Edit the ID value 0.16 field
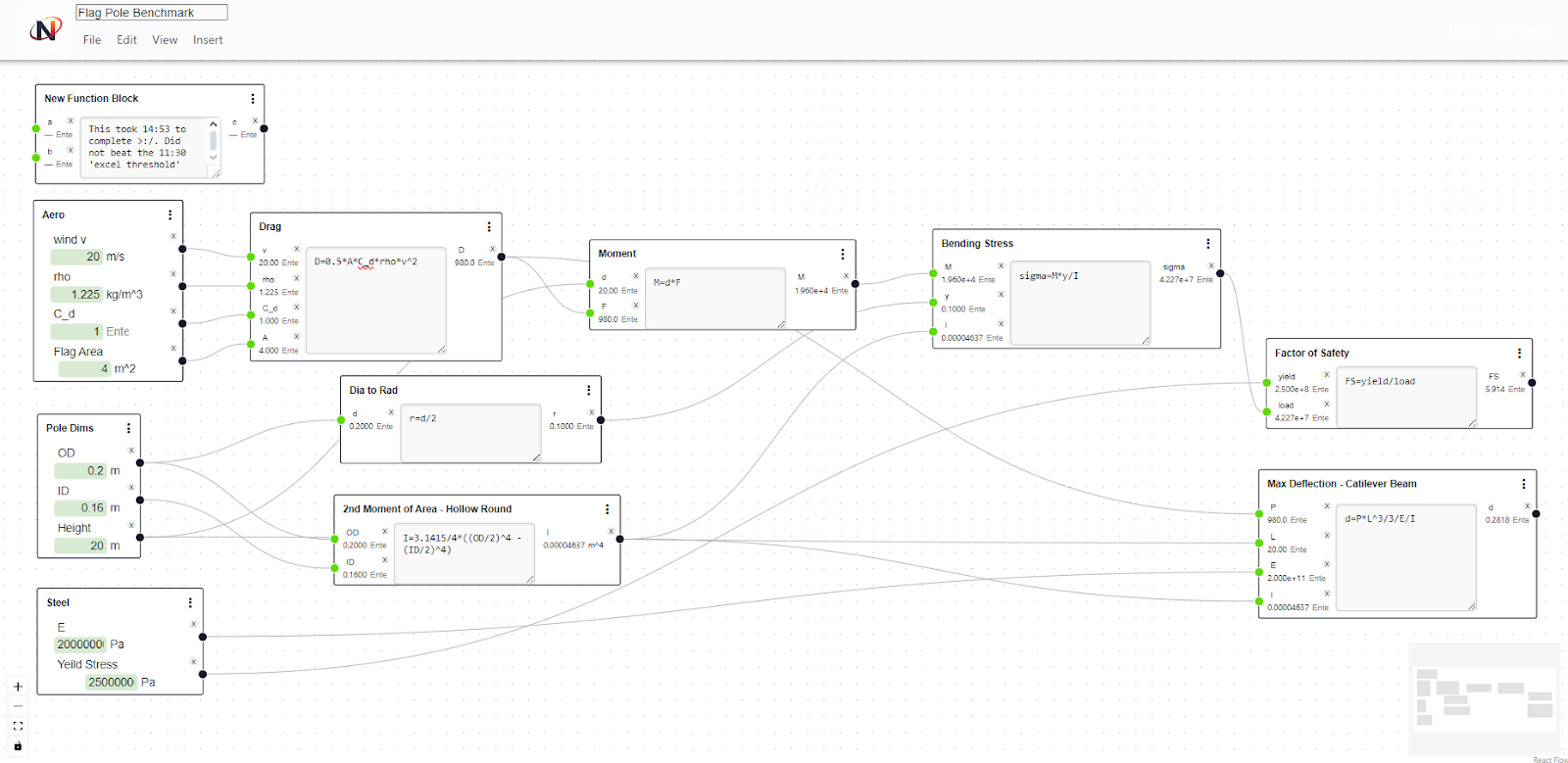Image resolution: width=1568 pixels, height=763 pixels. 80,507
